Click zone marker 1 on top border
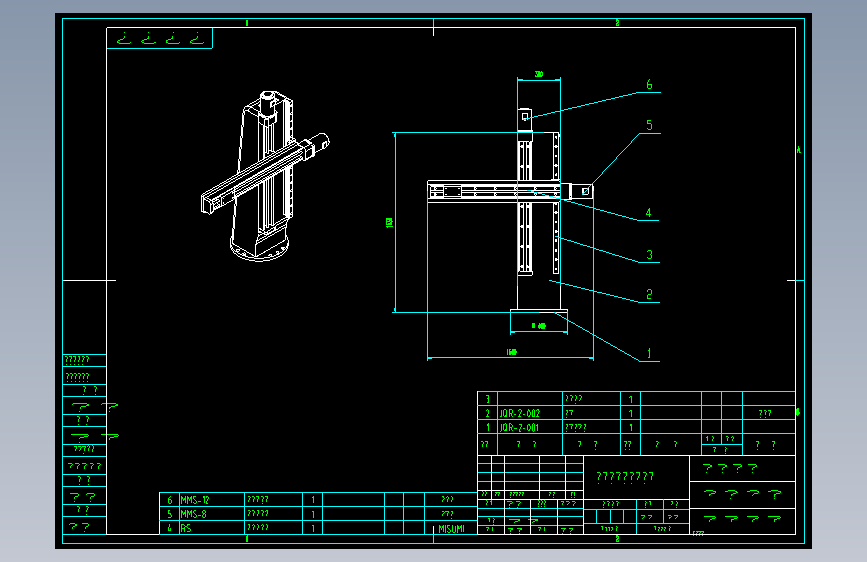 [247, 23]
